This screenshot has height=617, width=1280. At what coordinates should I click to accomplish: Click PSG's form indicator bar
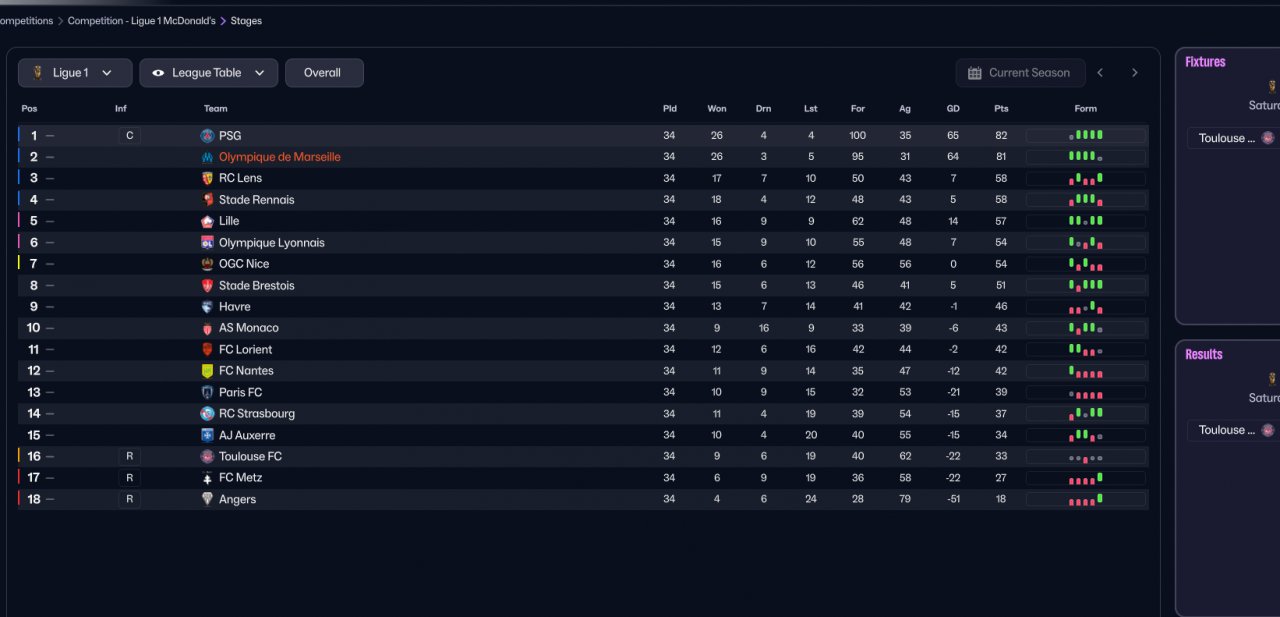pyautogui.click(x=1085, y=136)
